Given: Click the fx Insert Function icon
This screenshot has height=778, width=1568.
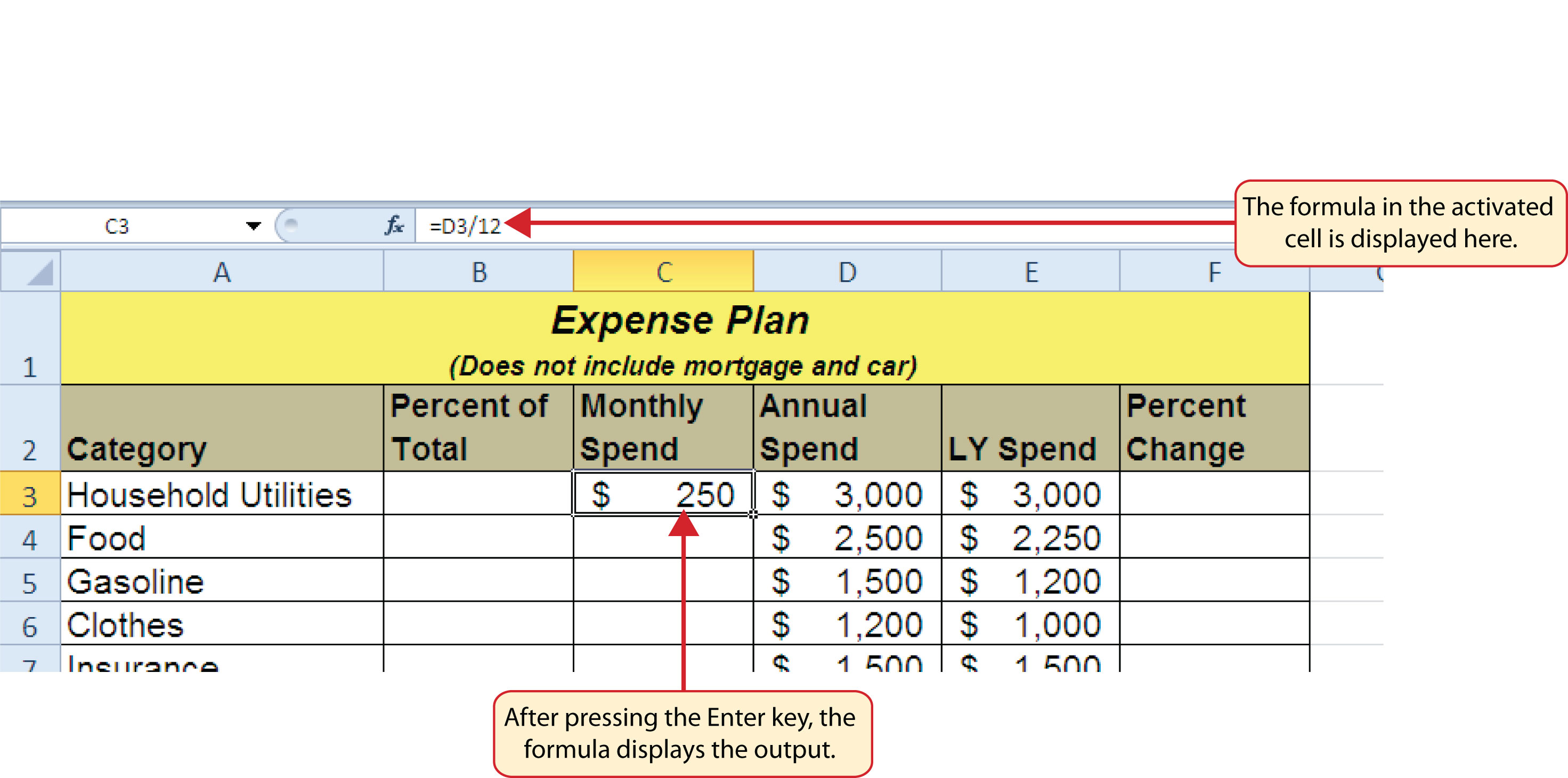Looking at the screenshot, I should [394, 226].
